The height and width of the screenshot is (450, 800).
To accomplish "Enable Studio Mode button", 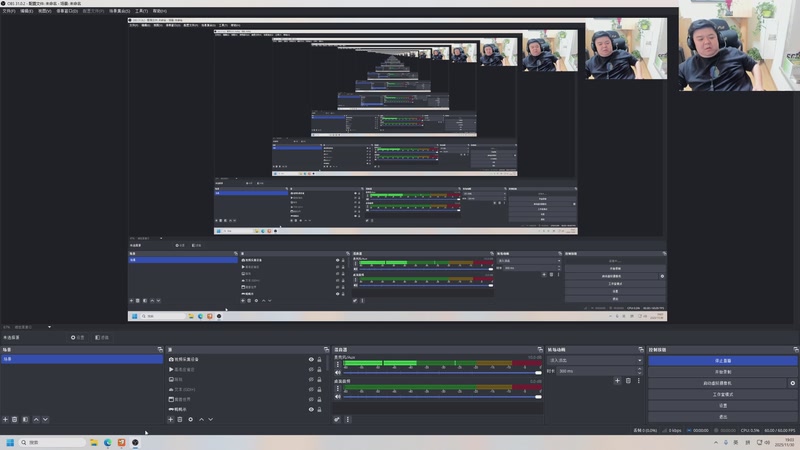I will [x=722, y=394].
